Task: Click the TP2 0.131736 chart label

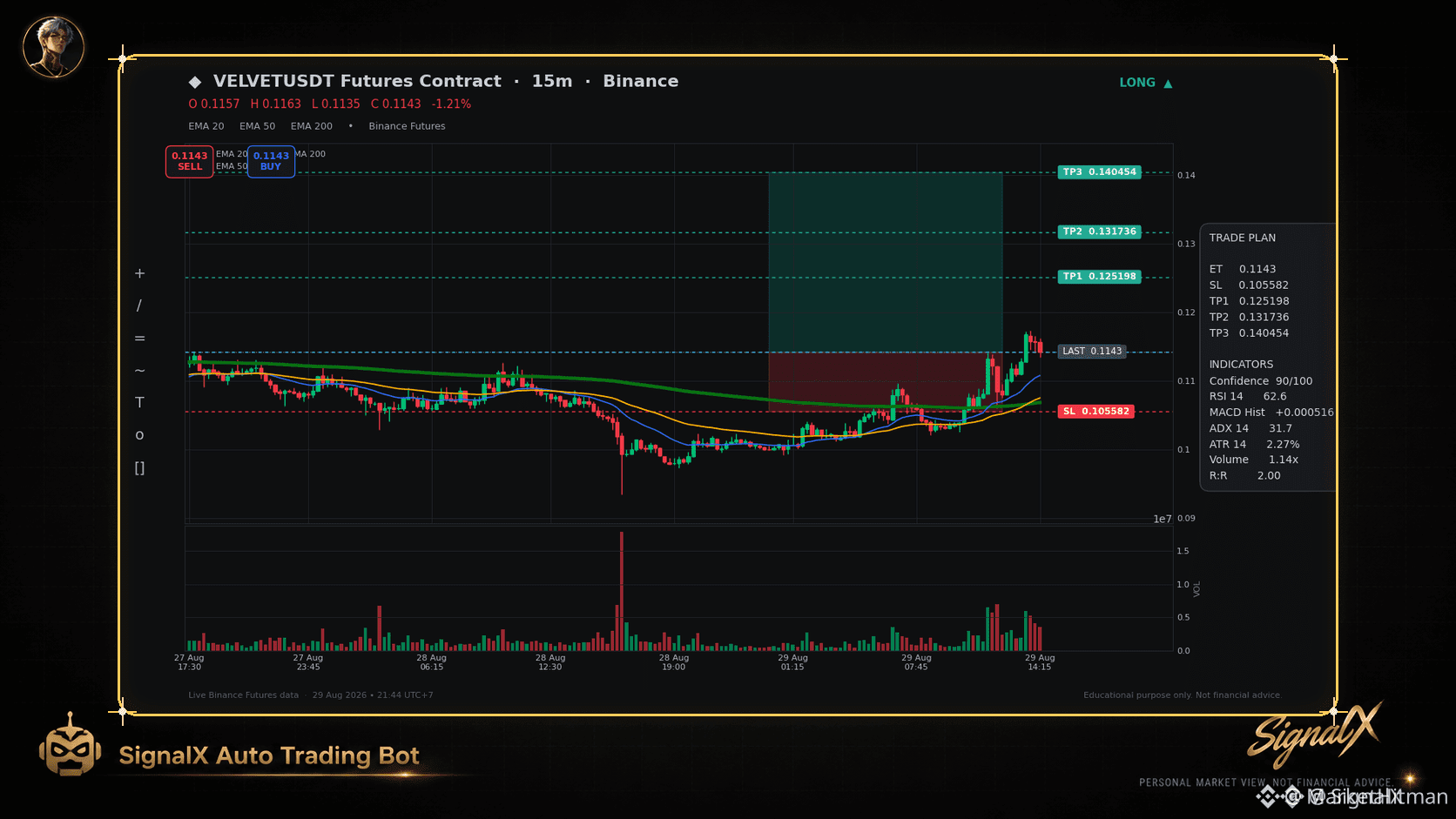Action: pos(1100,232)
